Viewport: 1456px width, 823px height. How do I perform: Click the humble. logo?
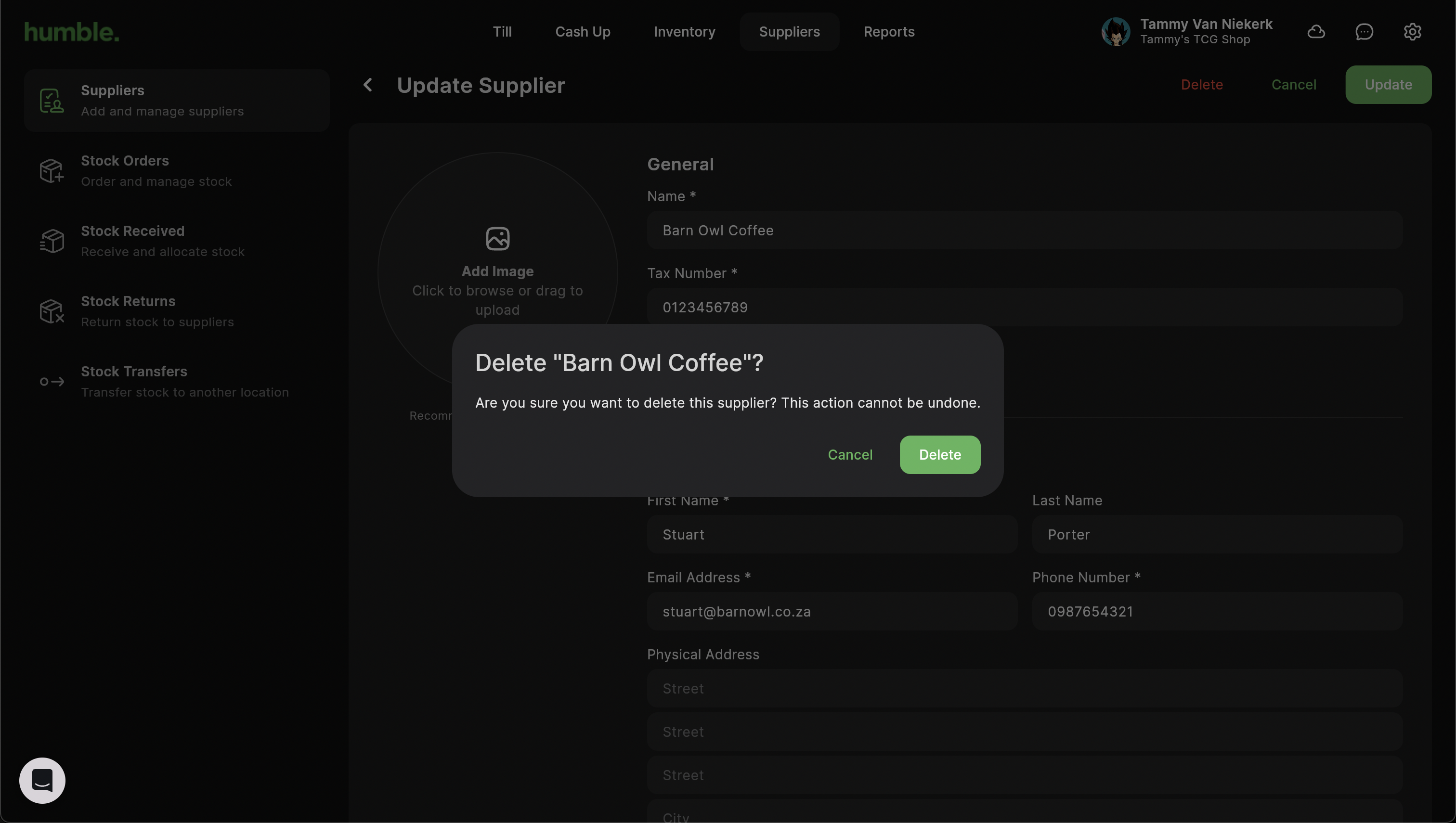(x=72, y=32)
